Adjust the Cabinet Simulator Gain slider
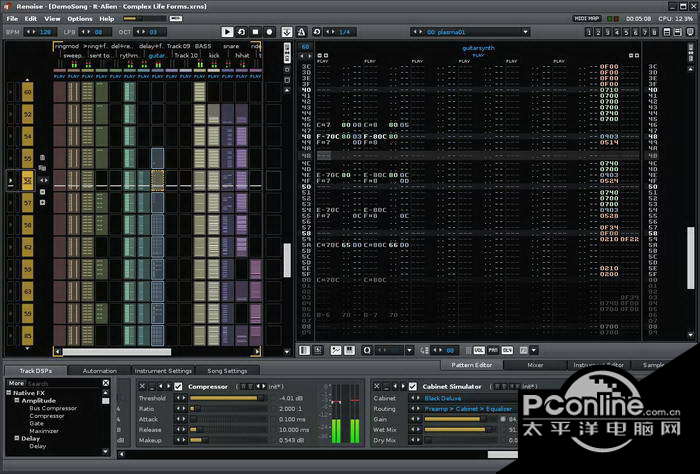 coord(461,419)
